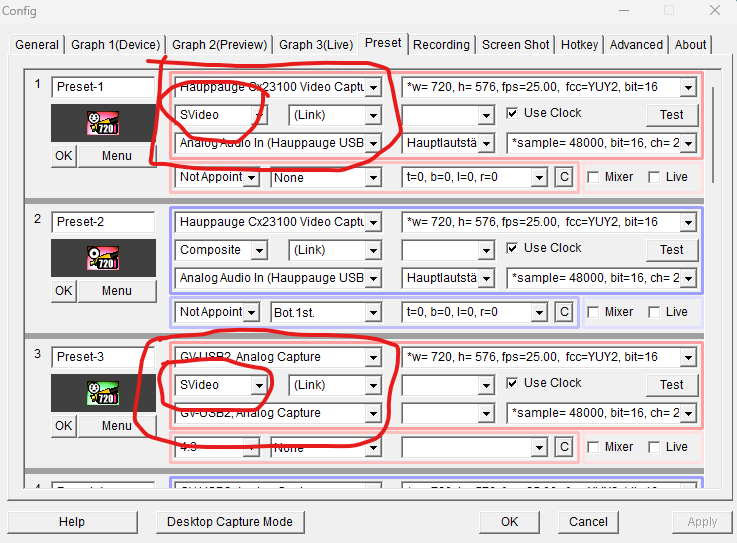Viewport: 737px width, 543px height.
Task: Click the Preset-2 name field
Action: click(x=103, y=222)
